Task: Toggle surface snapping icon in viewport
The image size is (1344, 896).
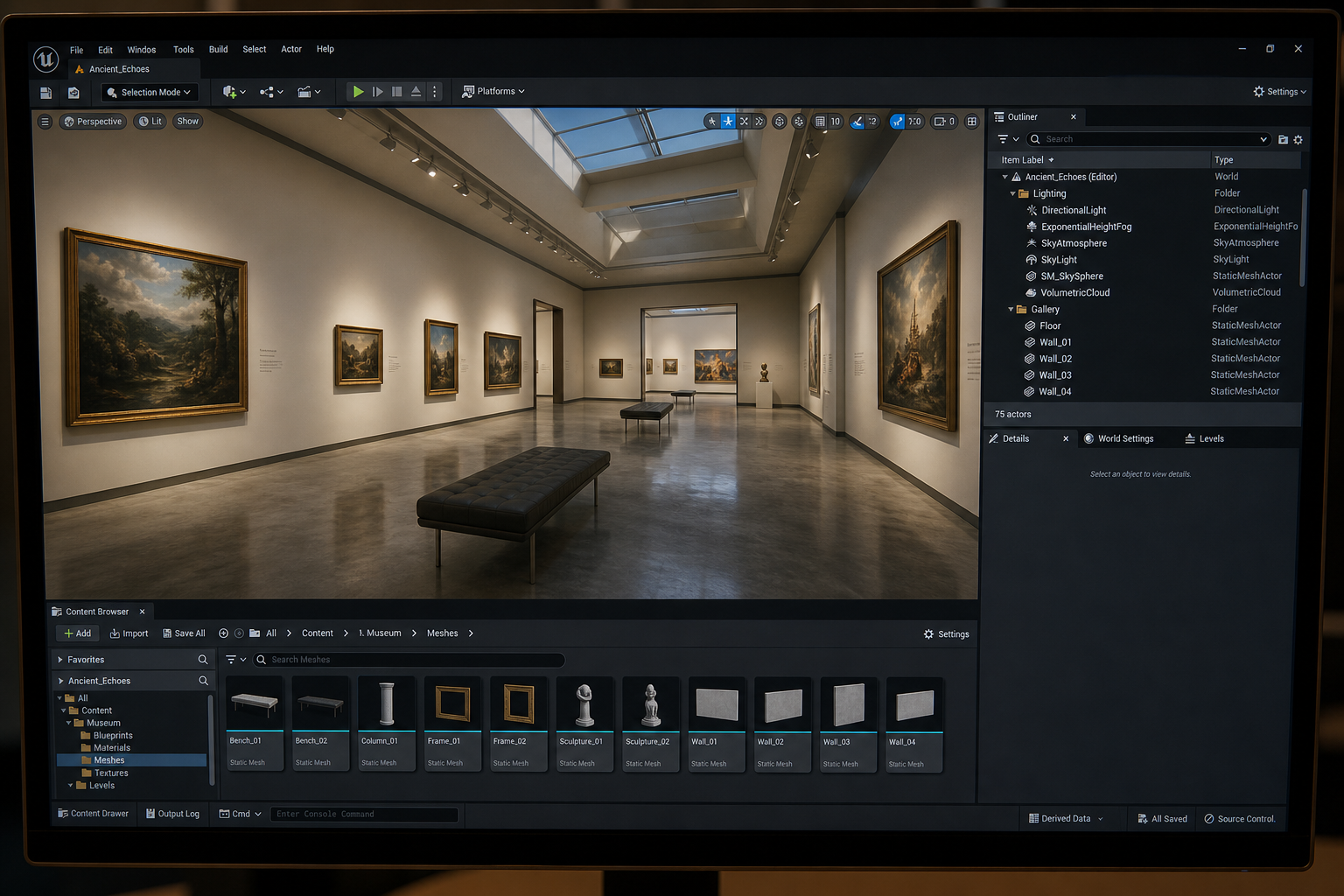Action: tap(799, 122)
